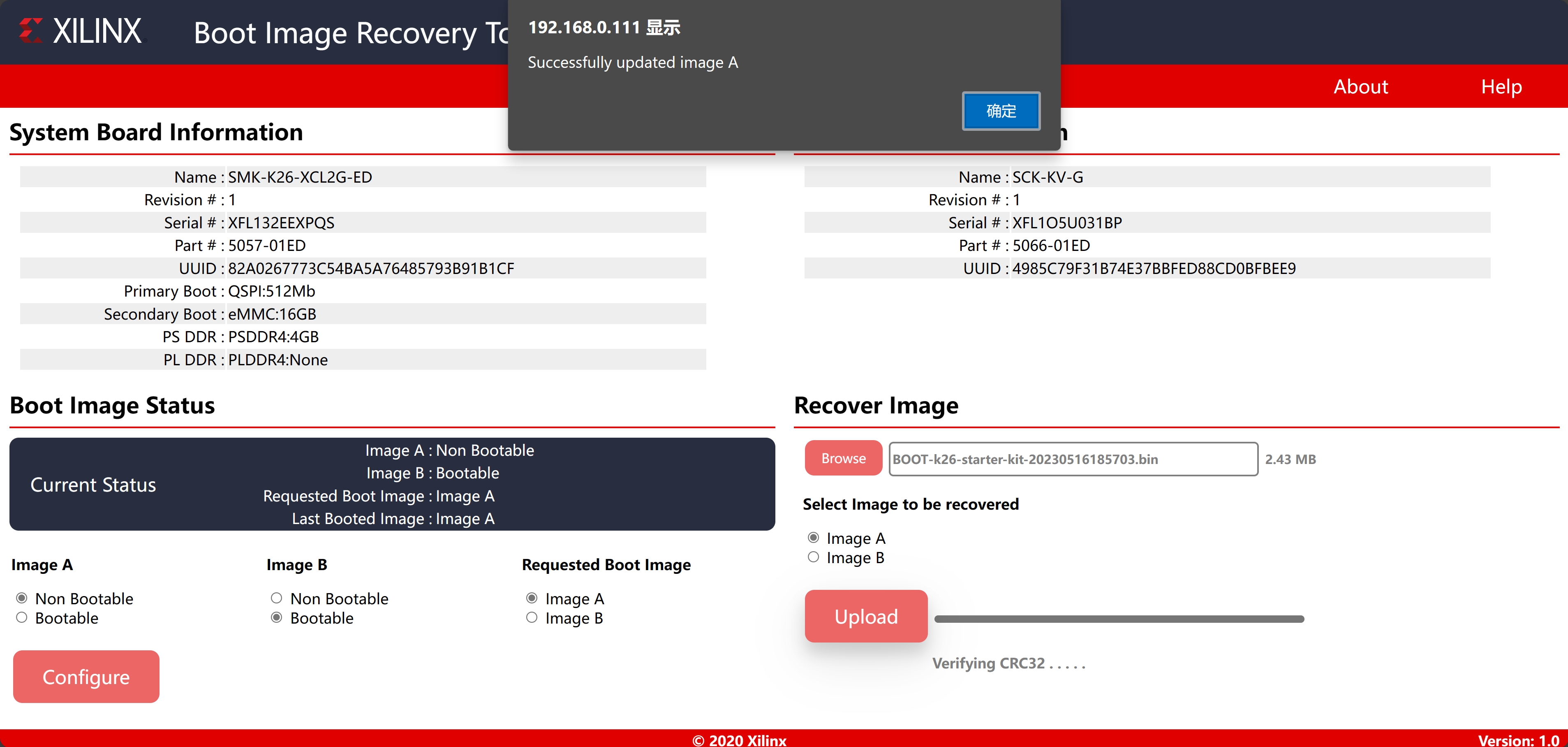Select Image B as Requested Boot Image

[532, 617]
